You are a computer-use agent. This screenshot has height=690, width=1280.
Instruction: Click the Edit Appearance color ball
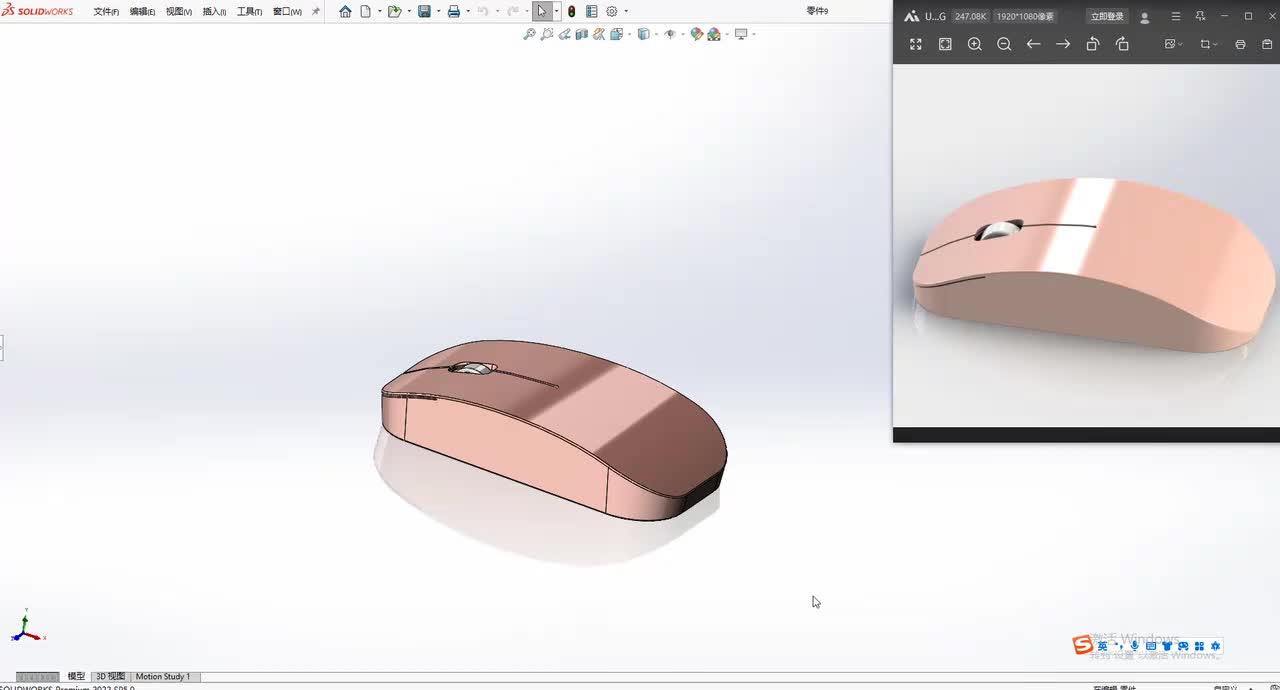pyautogui.click(x=697, y=34)
